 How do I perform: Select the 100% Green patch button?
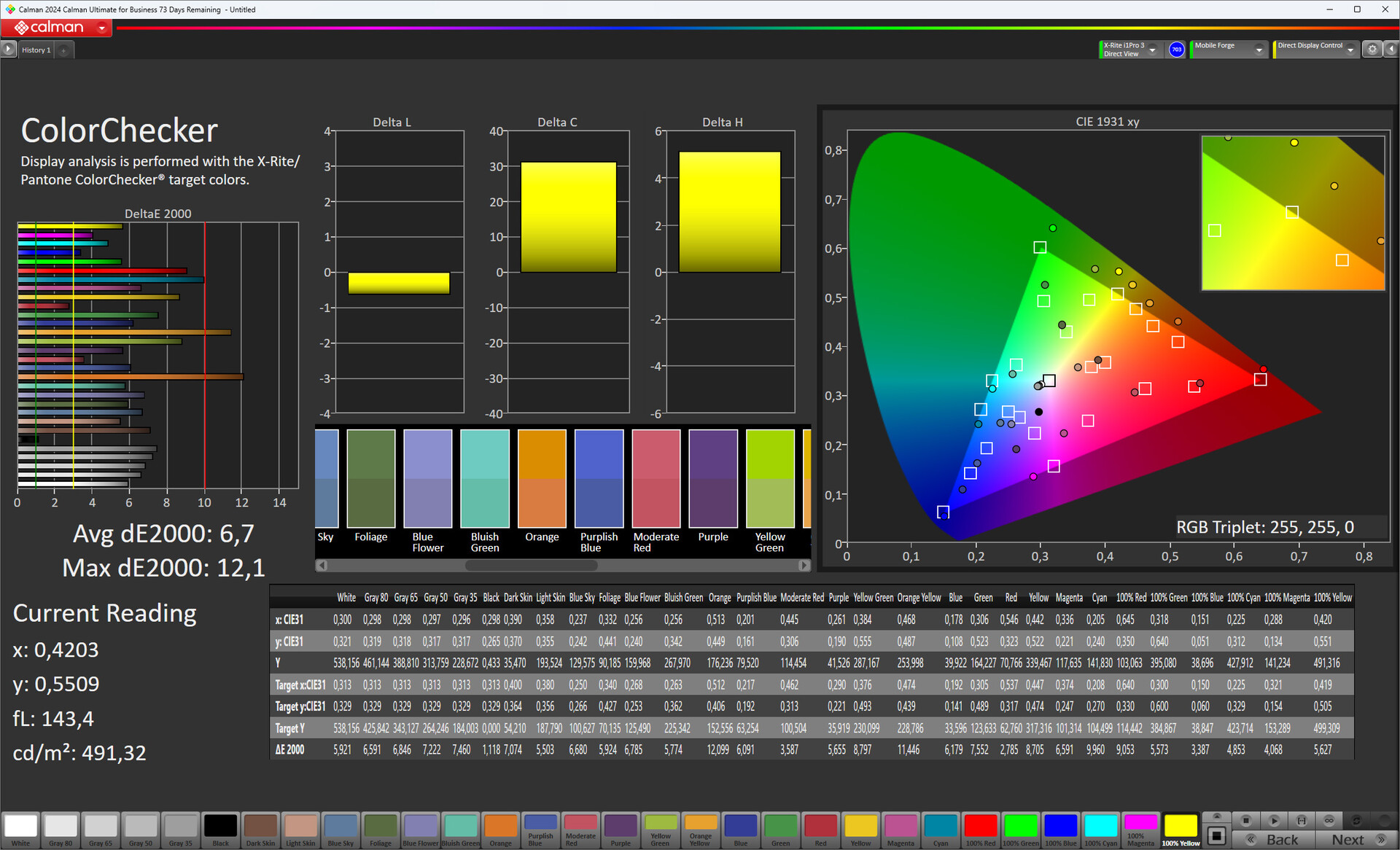tap(1021, 830)
